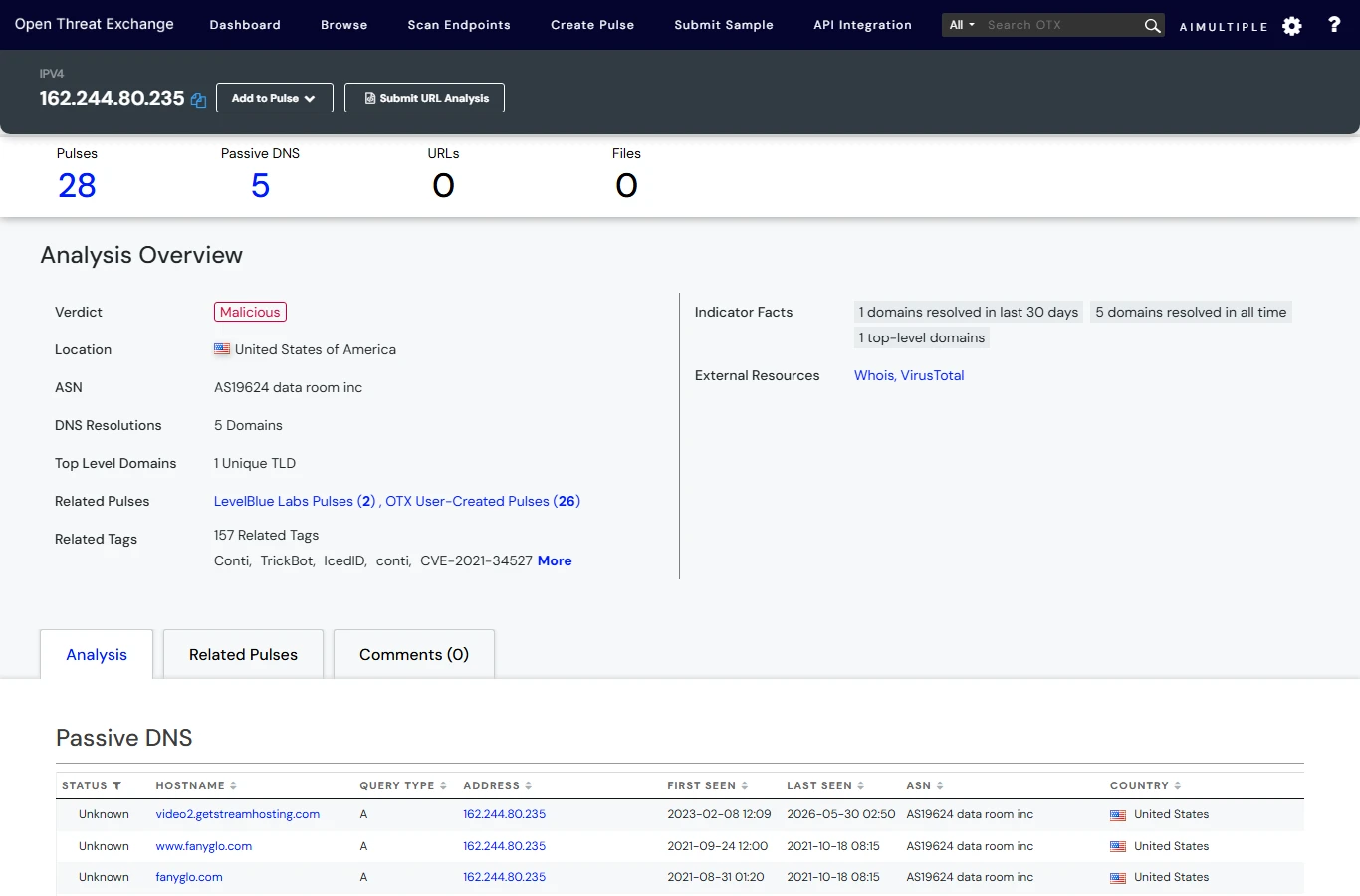Go to API Integration
The height and width of the screenshot is (896, 1360).
point(862,25)
